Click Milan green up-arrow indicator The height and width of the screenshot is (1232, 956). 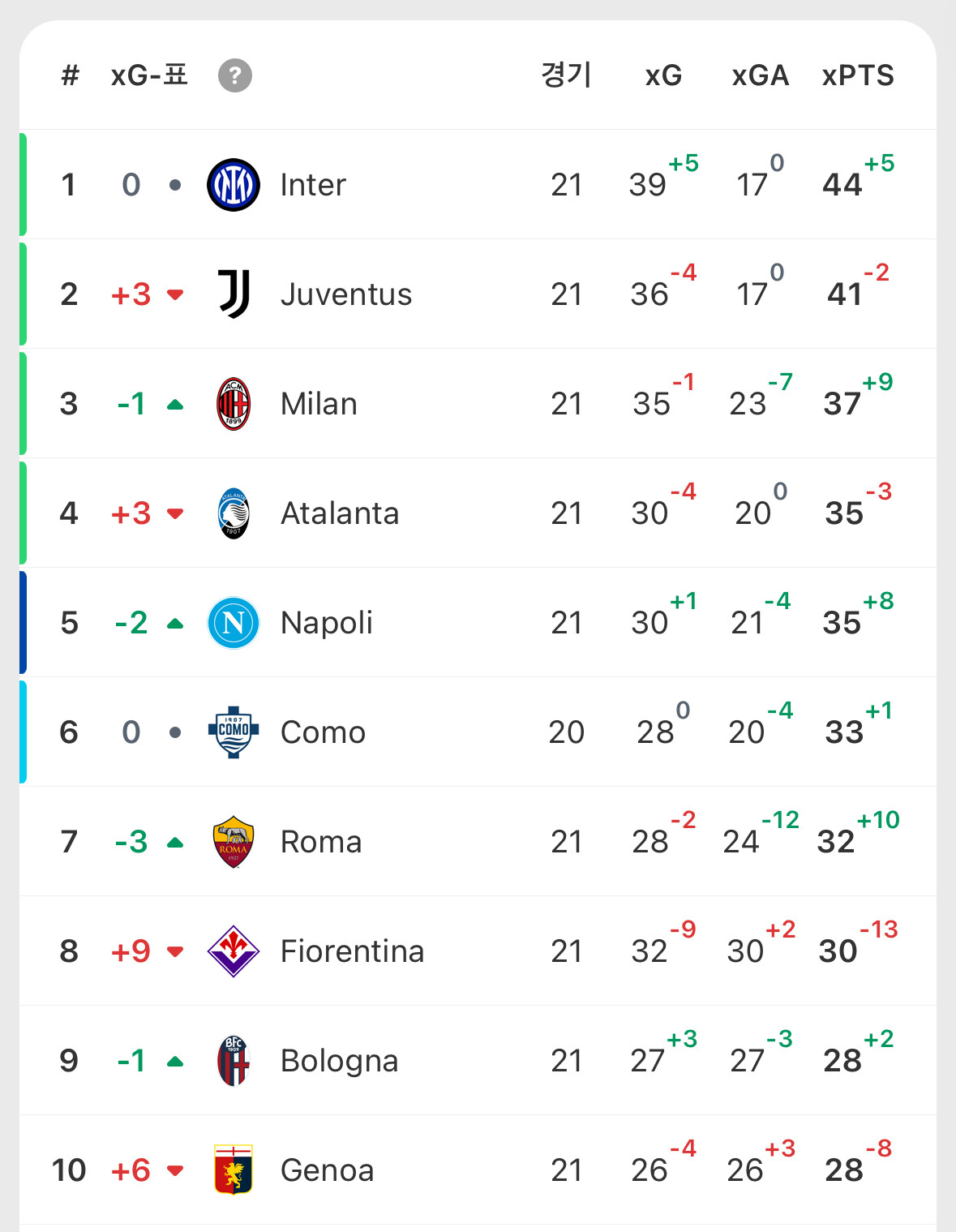coord(175,405)
